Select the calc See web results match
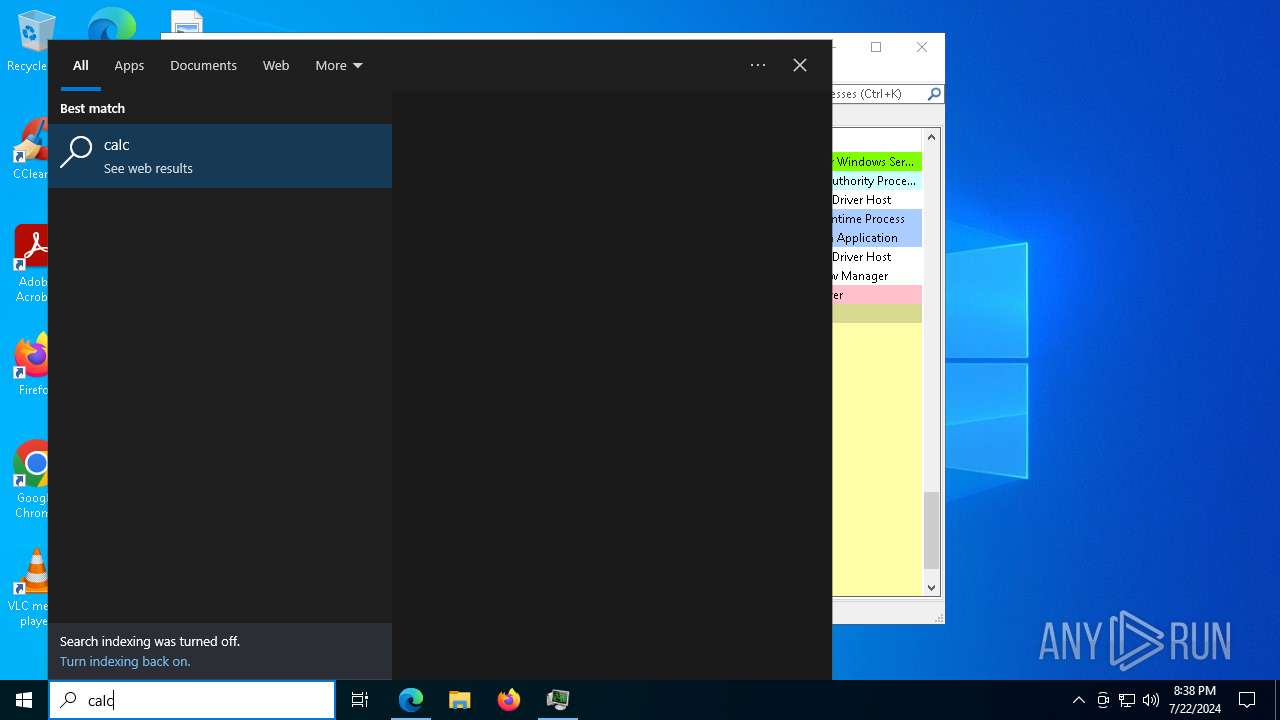The height and width of the screenshot is (720, 1280). pos(220,156)
